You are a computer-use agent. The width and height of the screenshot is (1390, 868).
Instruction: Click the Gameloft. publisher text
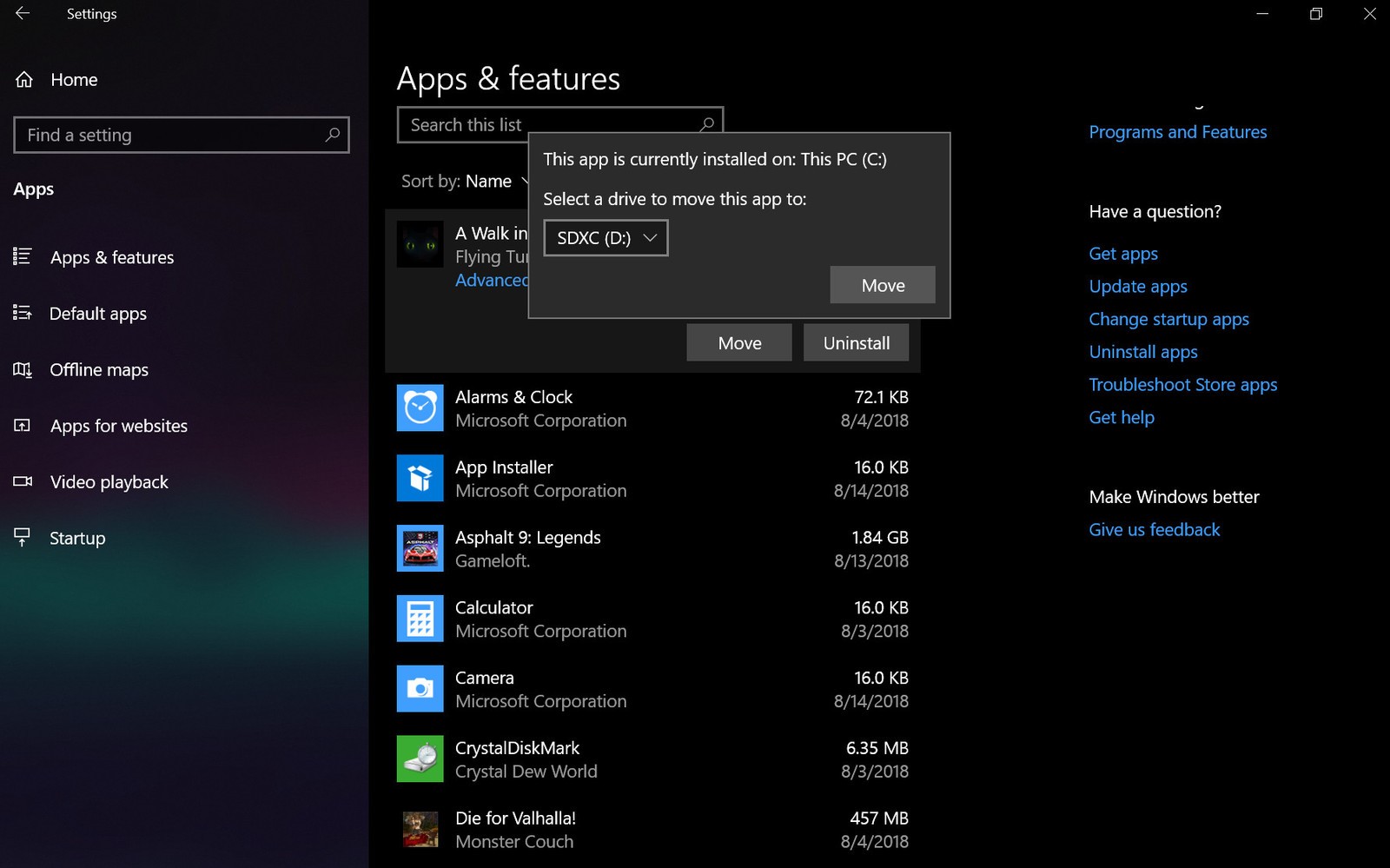tap(493, 561)
